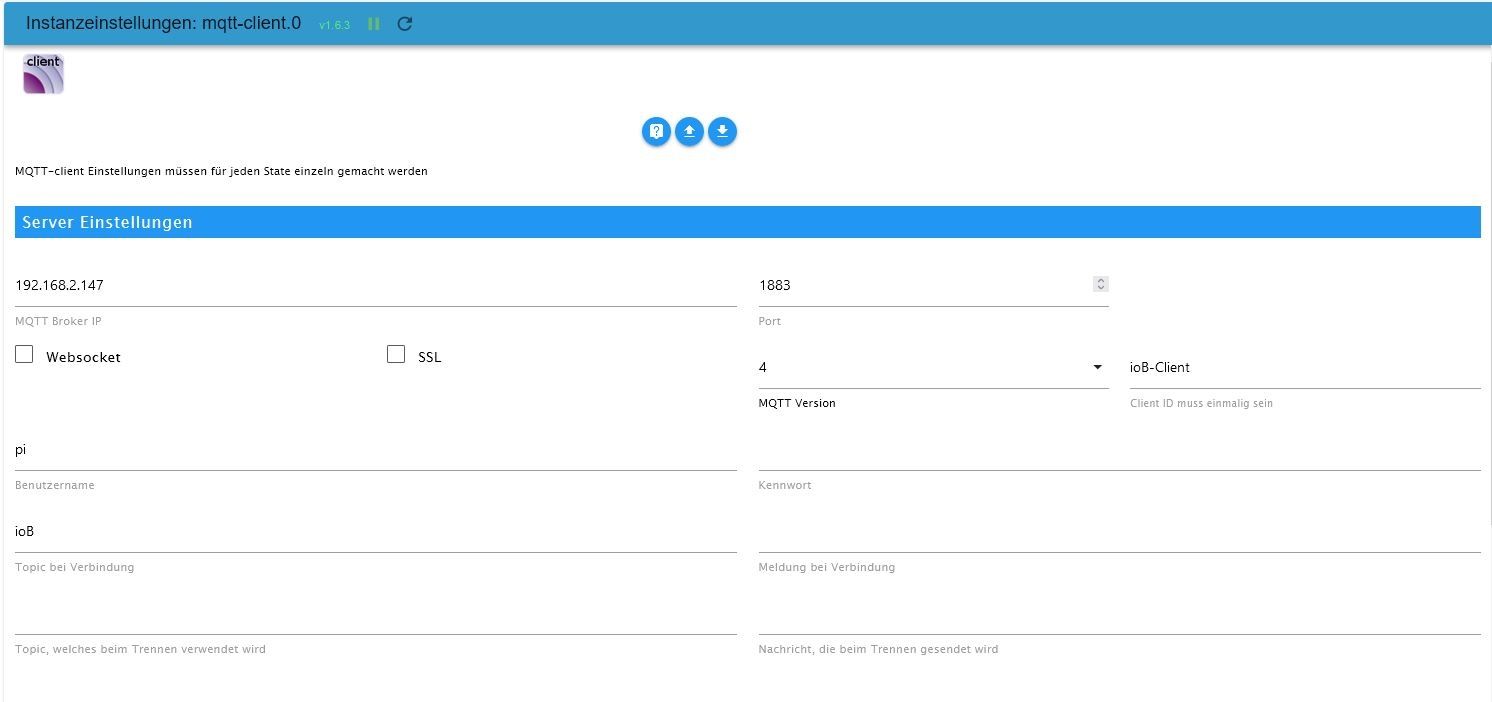Viewport: 1492px width, 702px height.
Task: Click the MQTT Broker IP field
Action: click(376, 286)
